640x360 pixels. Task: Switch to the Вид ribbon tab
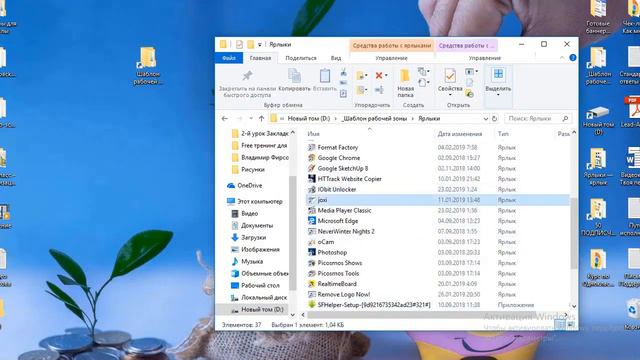pyautogui.click(x=336, y=58)
